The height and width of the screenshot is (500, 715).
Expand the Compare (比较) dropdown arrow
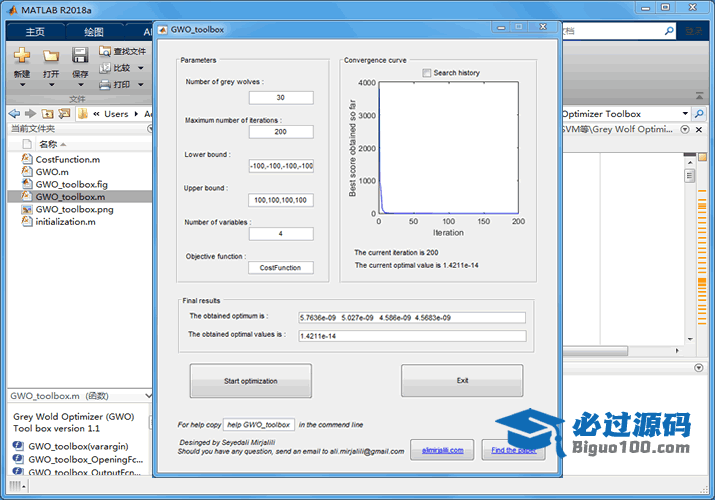pyautogui.click(x=140, y=68)
